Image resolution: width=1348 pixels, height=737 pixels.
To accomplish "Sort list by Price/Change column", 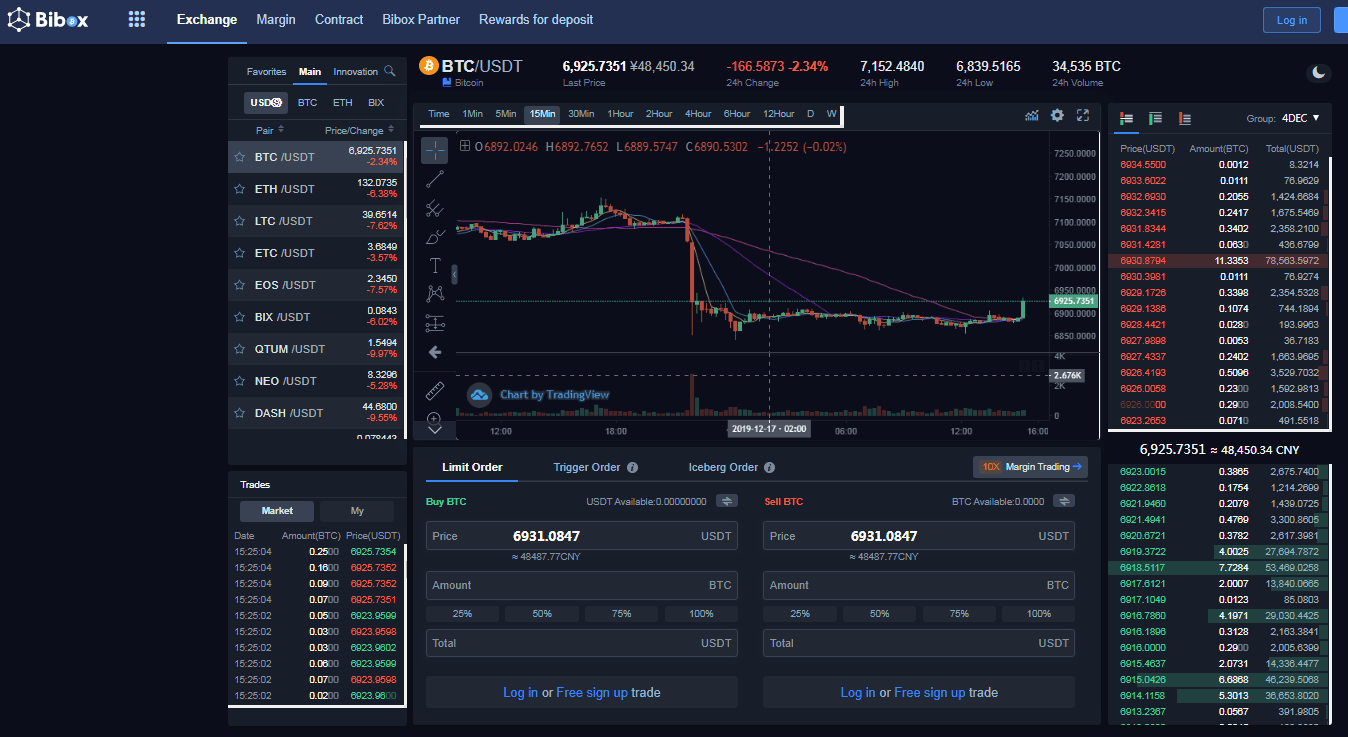I will tap(358, 130).
